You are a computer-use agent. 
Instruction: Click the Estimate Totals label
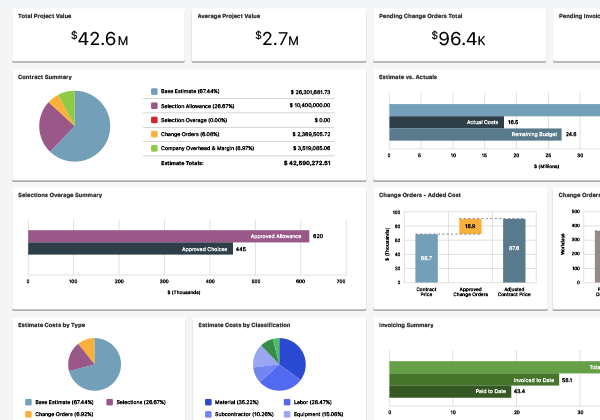point(182,163)
